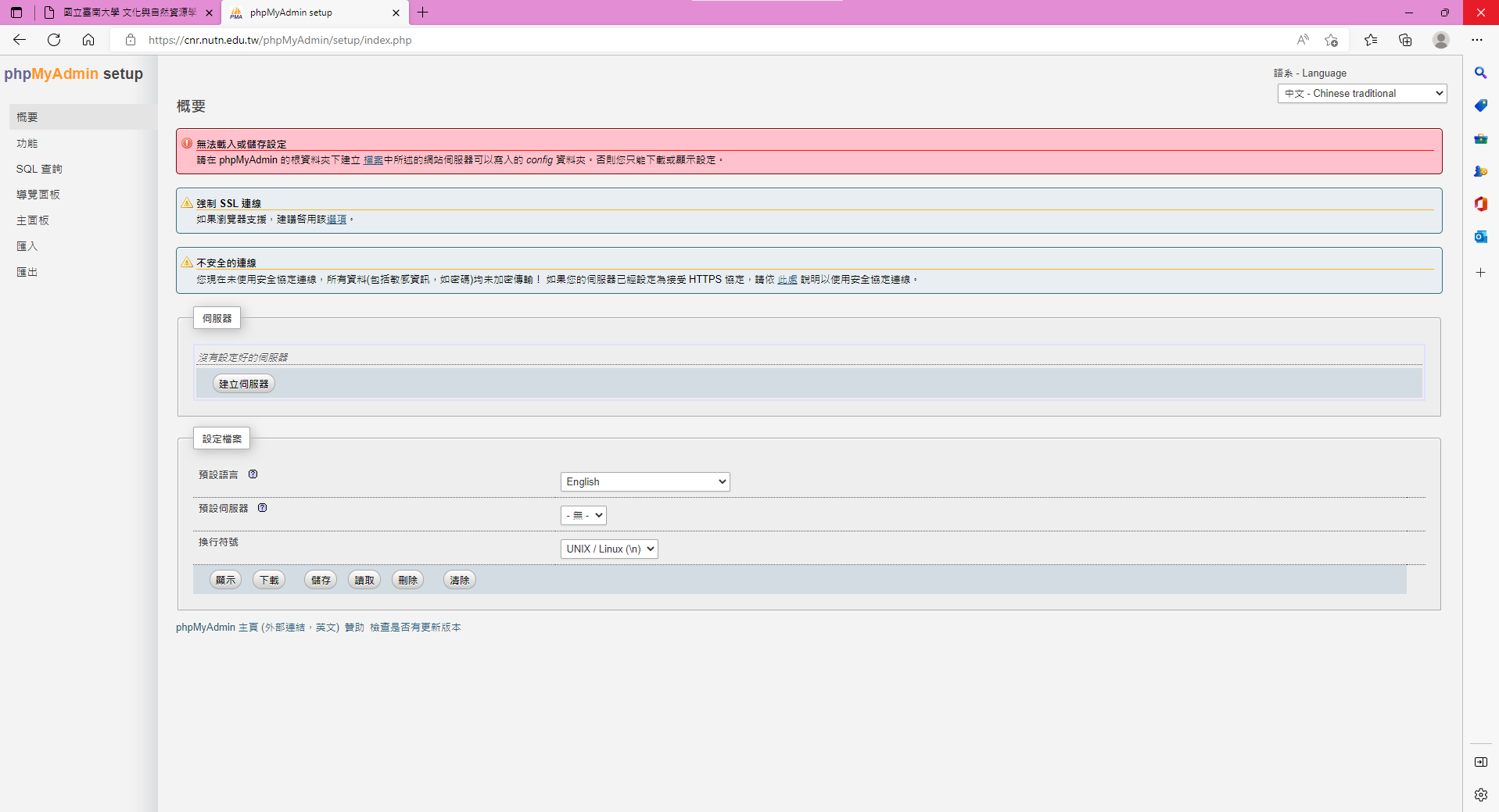Image resolution: width=1499 pixels, height=812 pixels.
Task: Click the browser address bar URL
Action: click(x=280, y=40)
